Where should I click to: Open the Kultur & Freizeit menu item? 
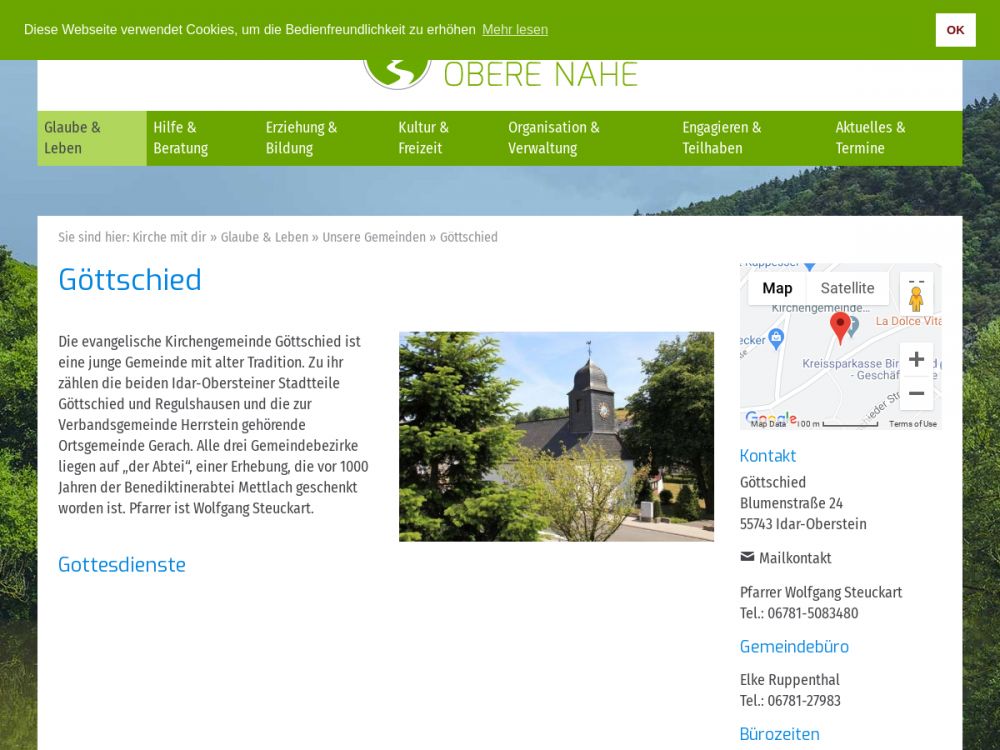point(424,138)
